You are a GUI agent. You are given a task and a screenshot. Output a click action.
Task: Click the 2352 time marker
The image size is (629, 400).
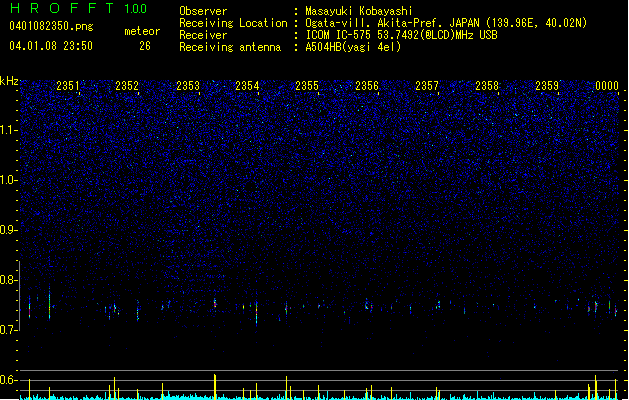coord(127,86)
